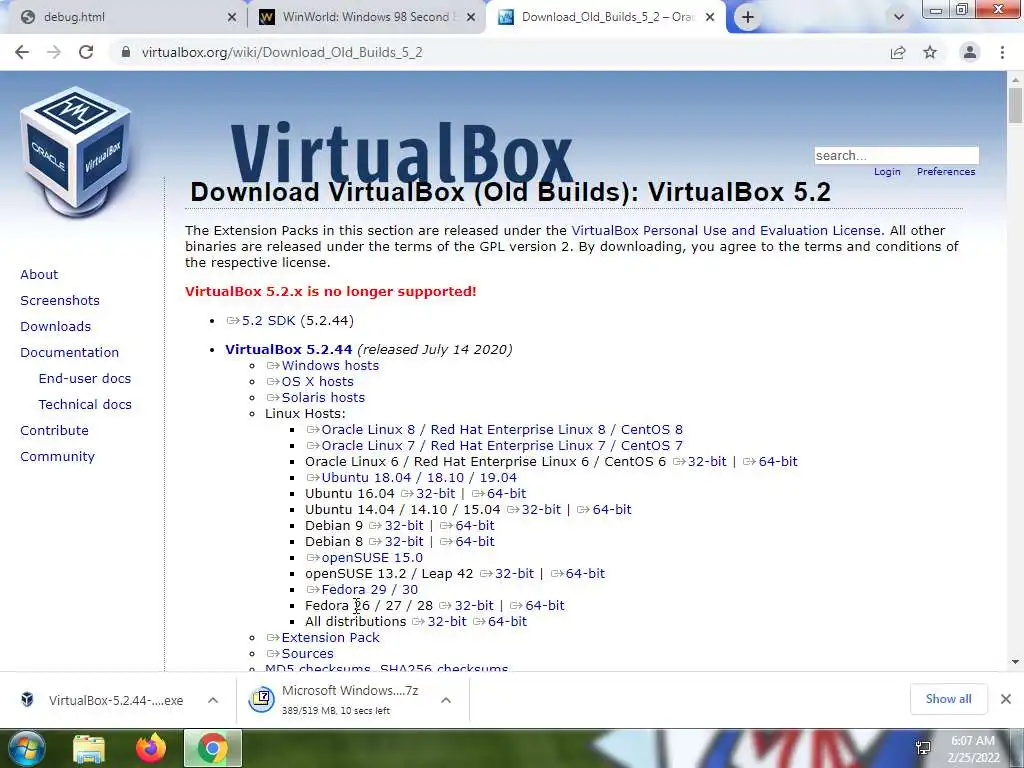Click the browser forward arrow

tap(54, 52)
